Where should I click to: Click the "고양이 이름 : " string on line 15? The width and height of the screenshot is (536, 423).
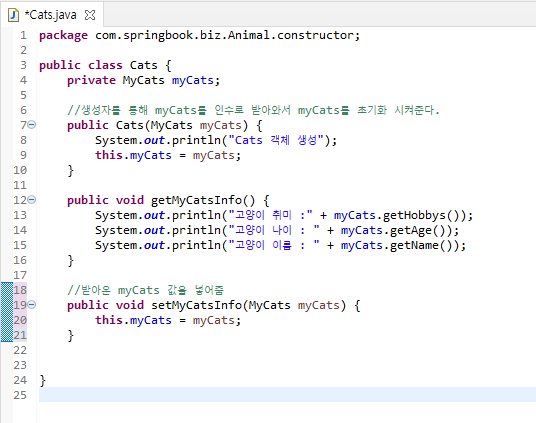tap(274, 246)
